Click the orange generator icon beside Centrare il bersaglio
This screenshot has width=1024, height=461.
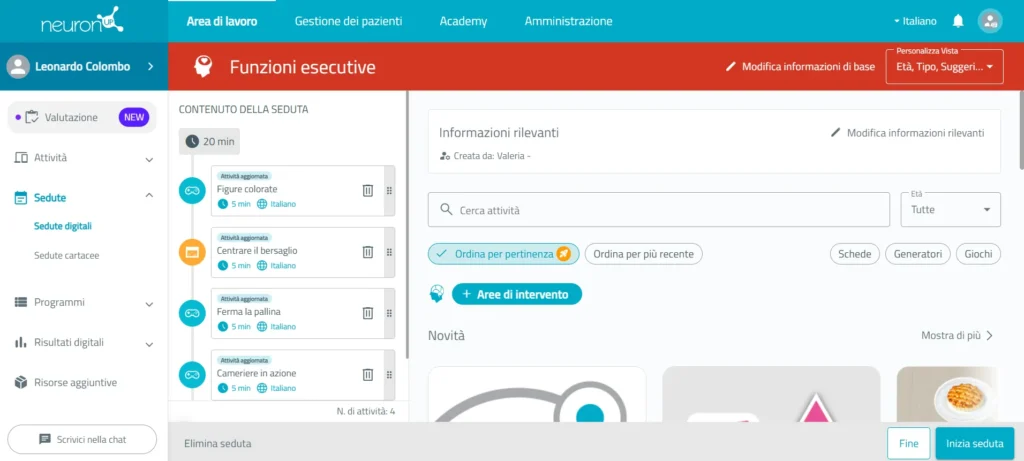[192, 252]
